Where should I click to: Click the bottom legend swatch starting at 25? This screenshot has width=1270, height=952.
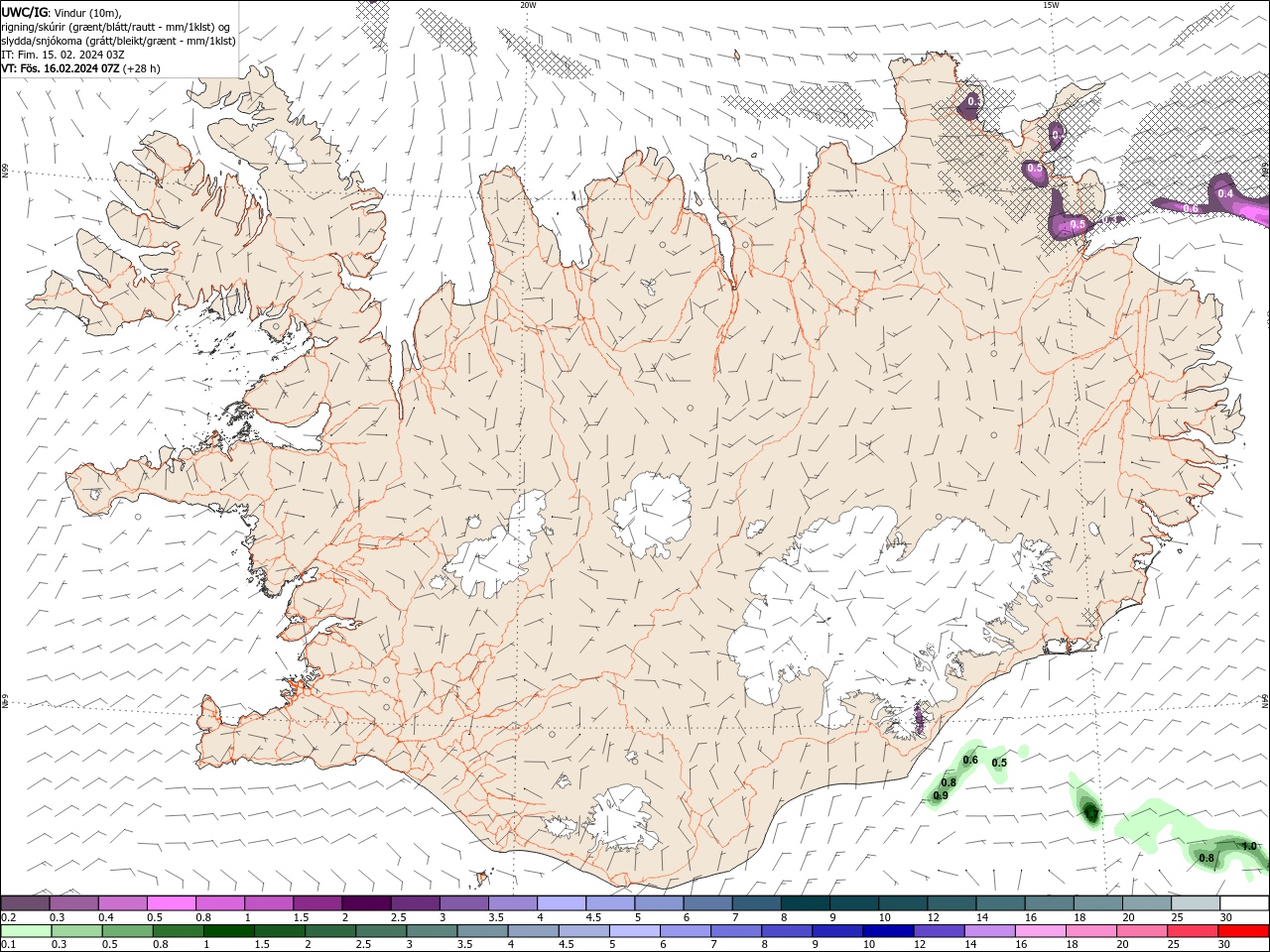pos(1193,931)
